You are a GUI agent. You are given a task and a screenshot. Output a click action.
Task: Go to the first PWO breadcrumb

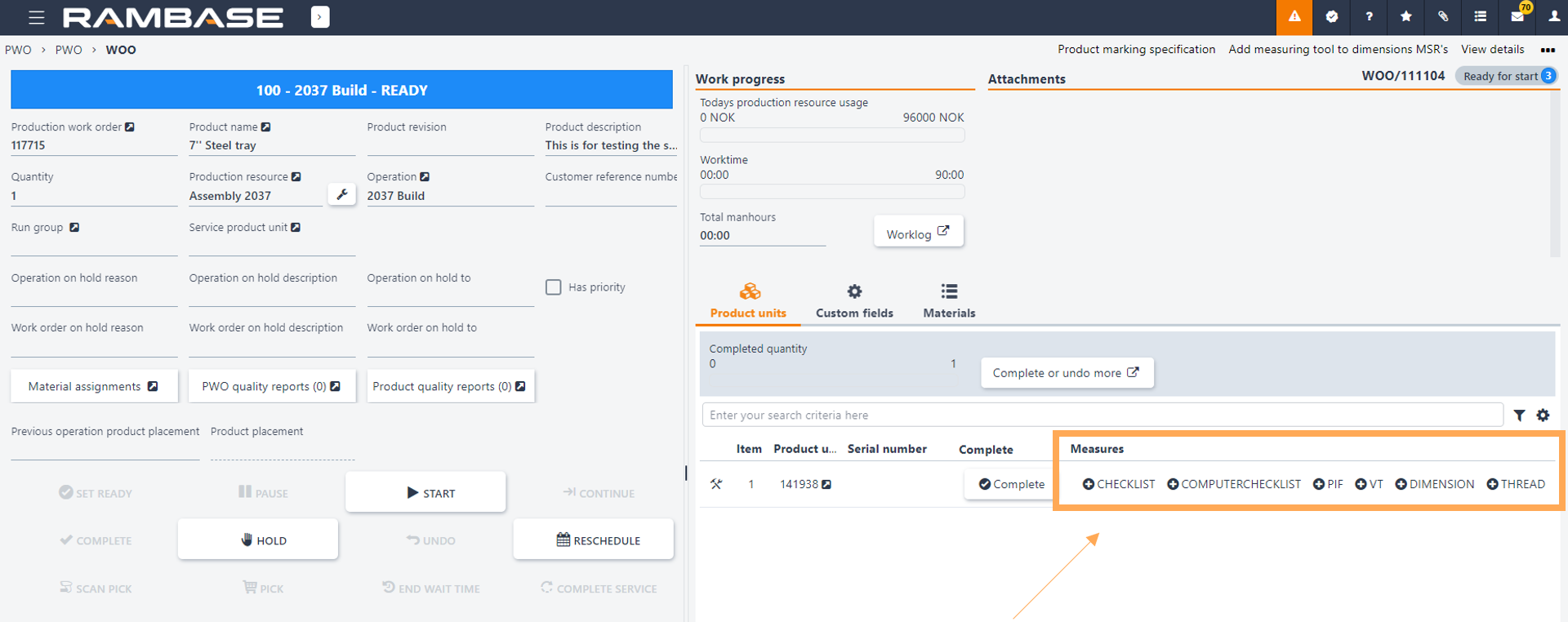[x=18, y=50]
